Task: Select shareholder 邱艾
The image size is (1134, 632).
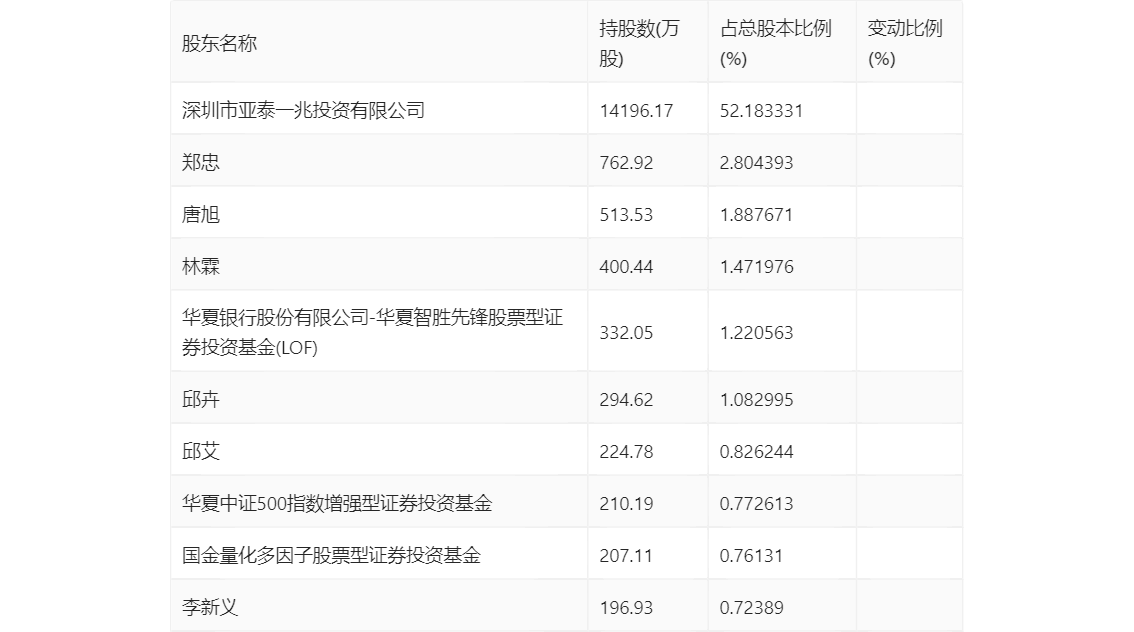Action: tap(200, 451)
